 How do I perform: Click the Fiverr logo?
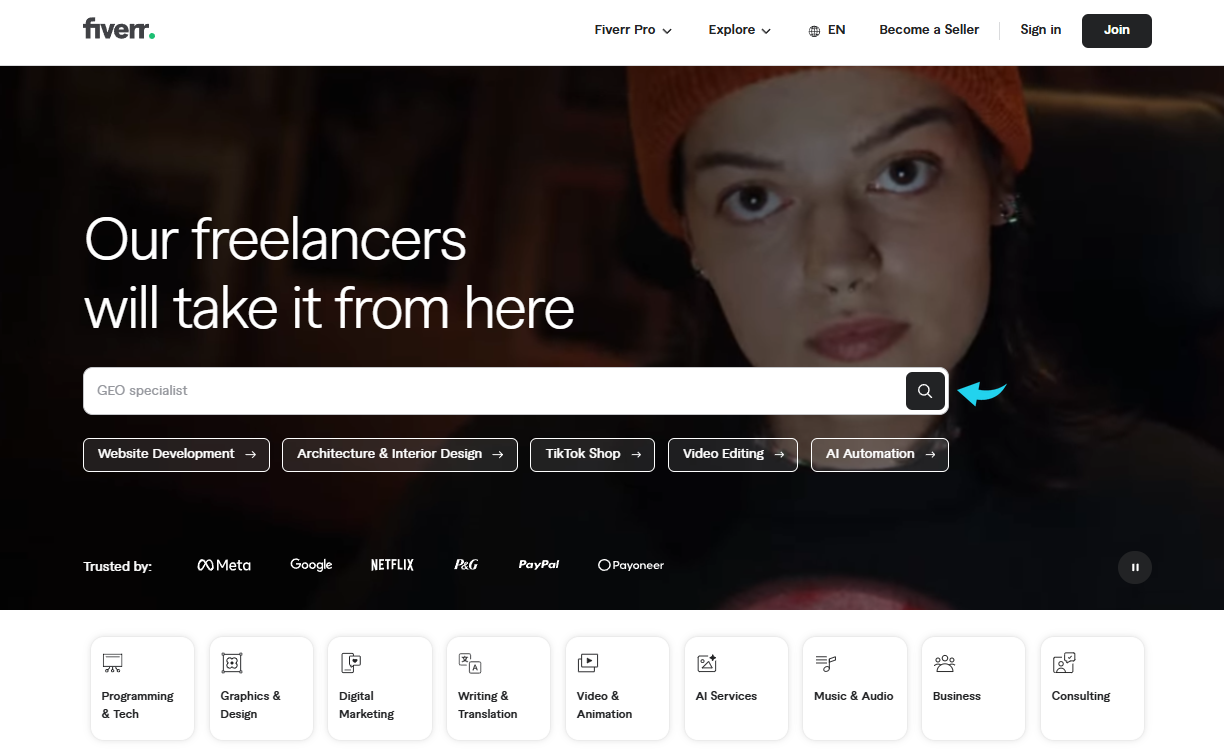click(119, 29)
